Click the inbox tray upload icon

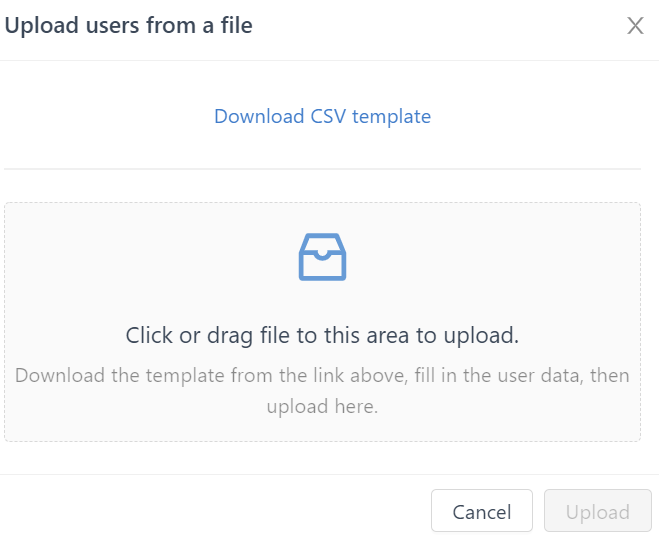tap(322, 257)
